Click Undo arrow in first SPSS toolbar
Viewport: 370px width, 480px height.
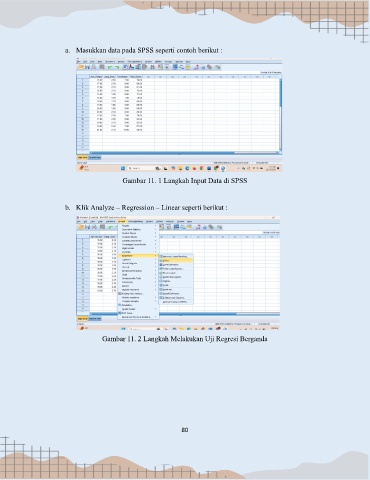click(x=110, y=67)
